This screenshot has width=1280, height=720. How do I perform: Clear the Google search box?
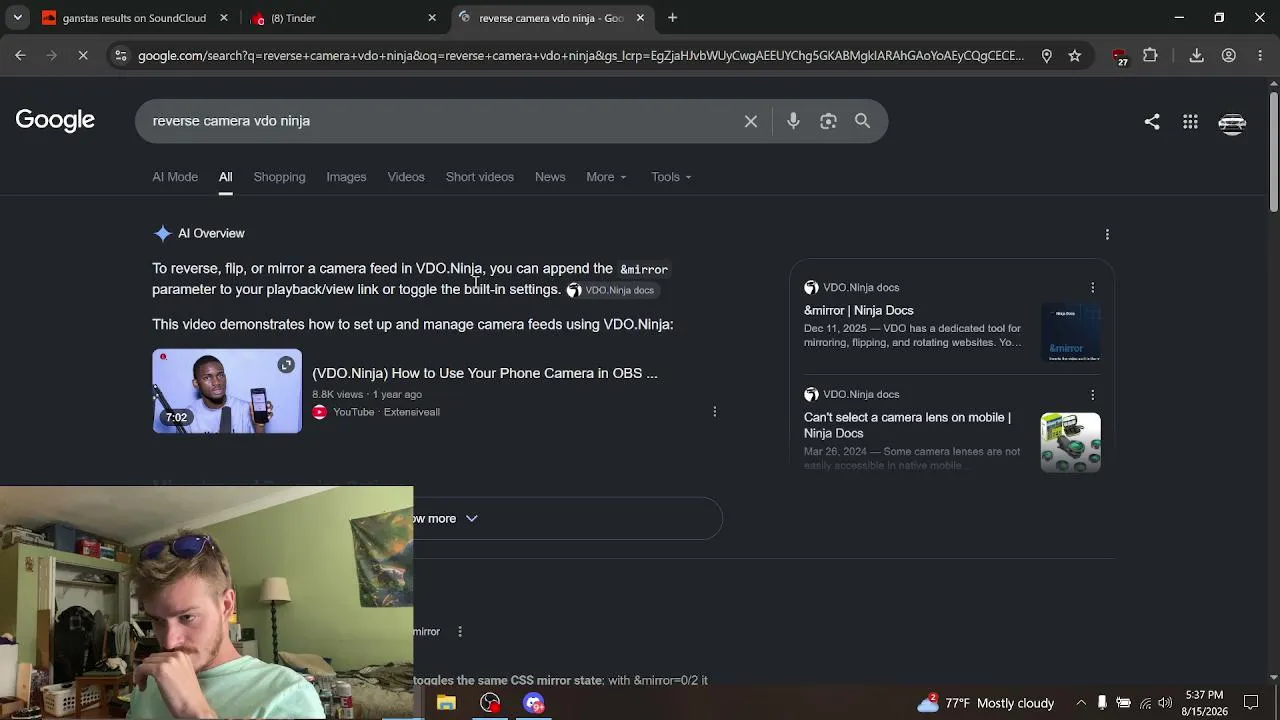coord(750,121)
